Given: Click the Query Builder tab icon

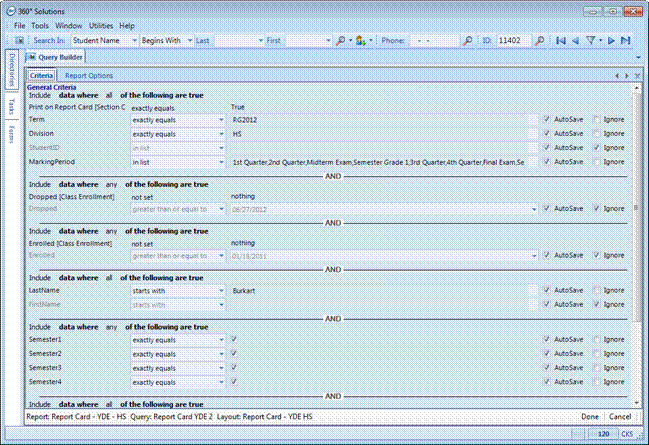Looking at the screenshot, I should click(x=31, y=57).
